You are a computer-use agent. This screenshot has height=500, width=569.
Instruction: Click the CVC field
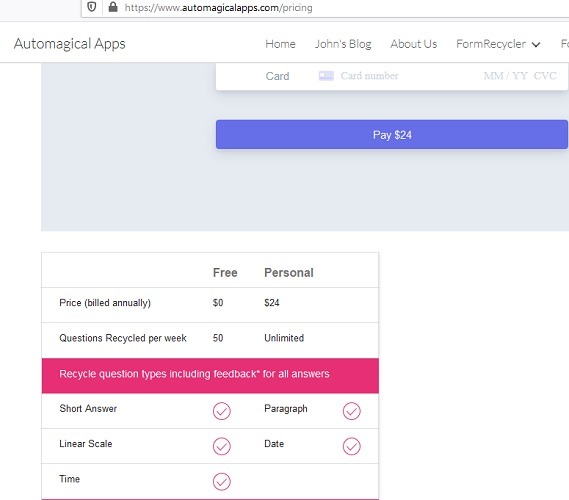point(545,76)
